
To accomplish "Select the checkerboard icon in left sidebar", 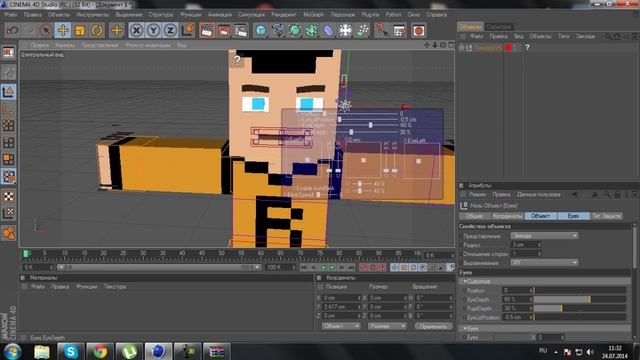I will click(8, 196).
